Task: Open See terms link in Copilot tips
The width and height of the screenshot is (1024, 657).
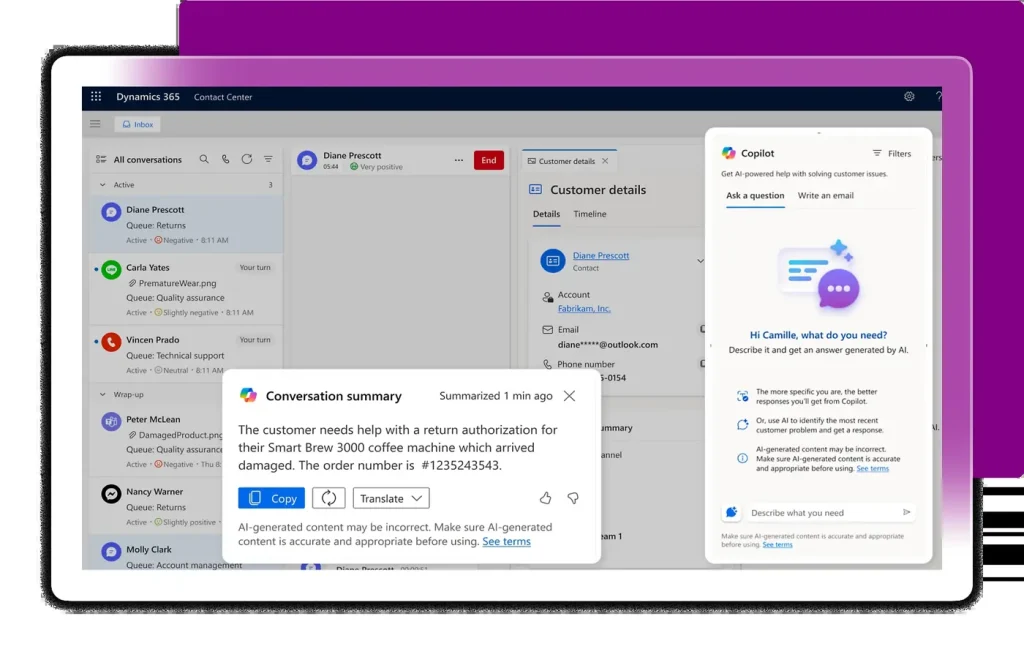Action: [x=872, y=468]
